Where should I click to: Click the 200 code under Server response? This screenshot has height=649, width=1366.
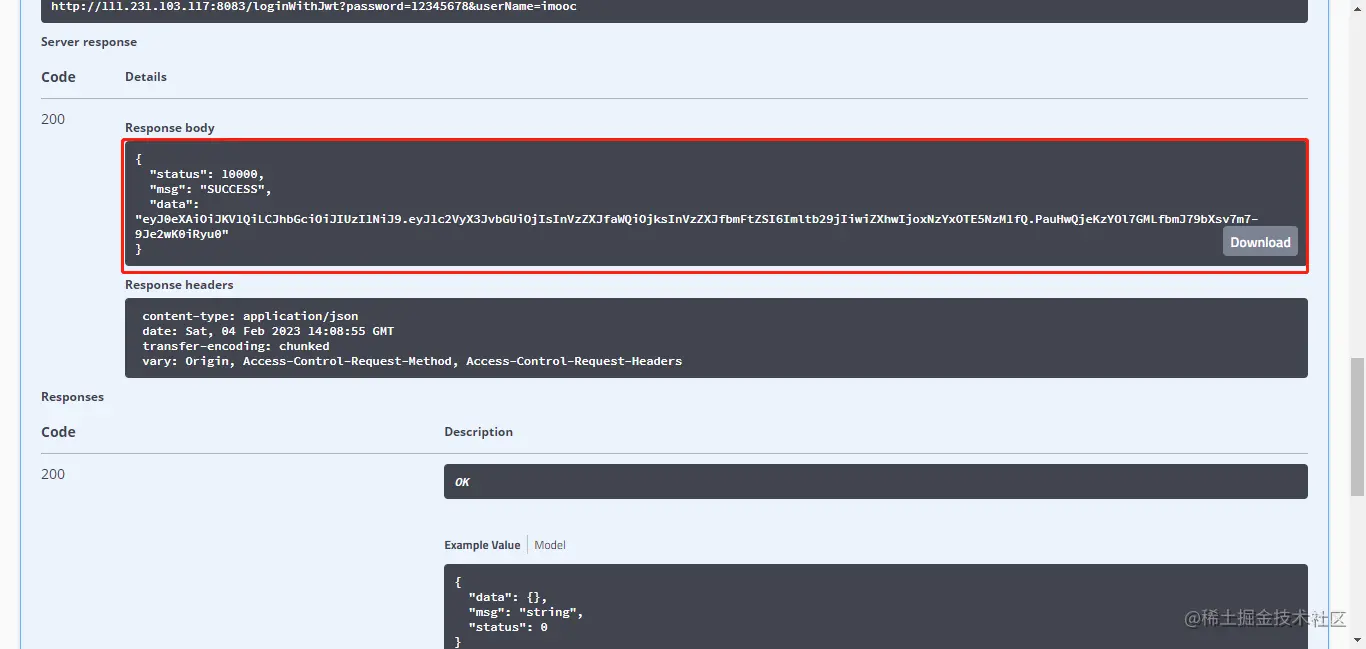click(x=53, y=119)
